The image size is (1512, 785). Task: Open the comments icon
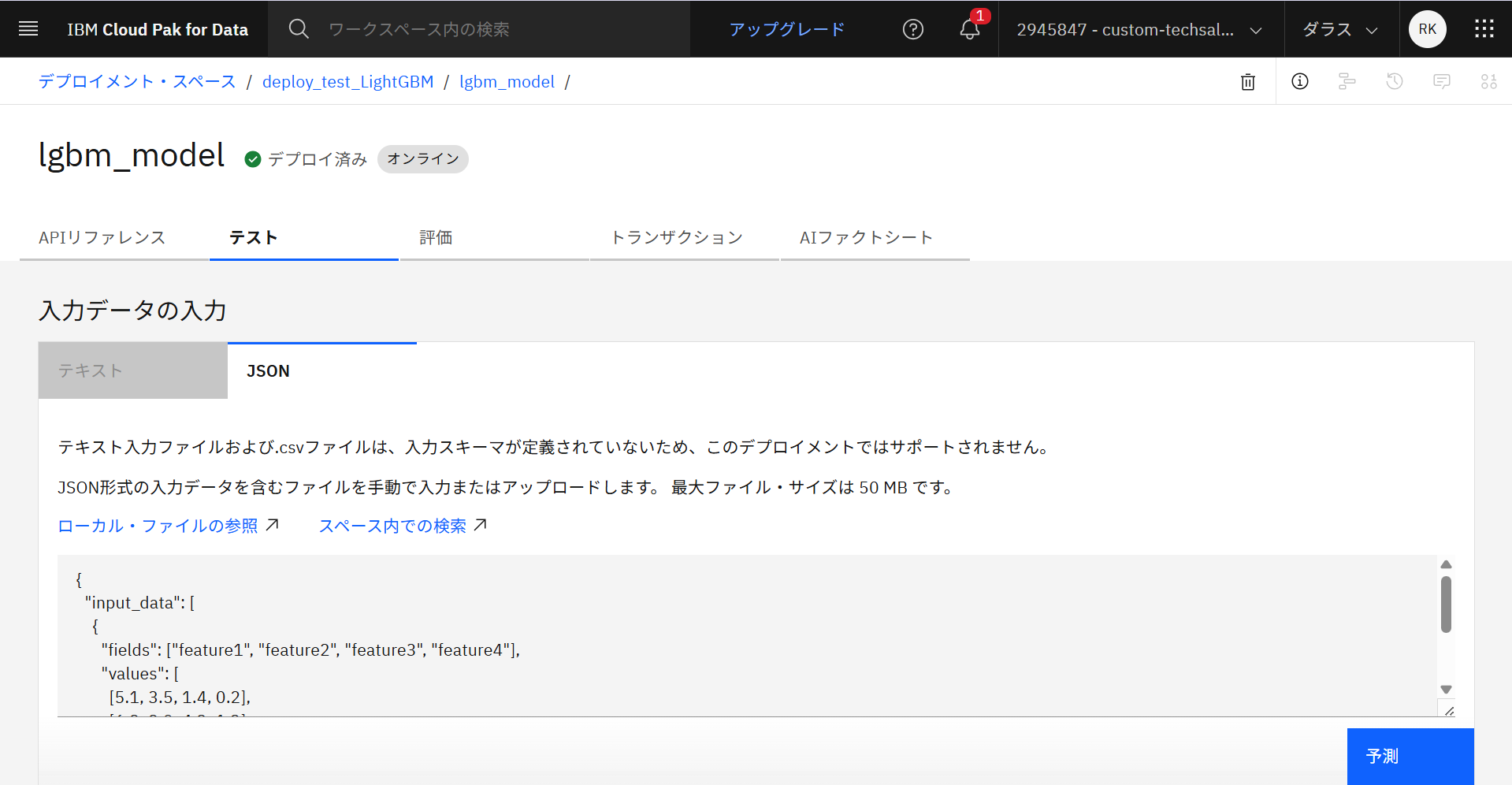coord(1442,81)
